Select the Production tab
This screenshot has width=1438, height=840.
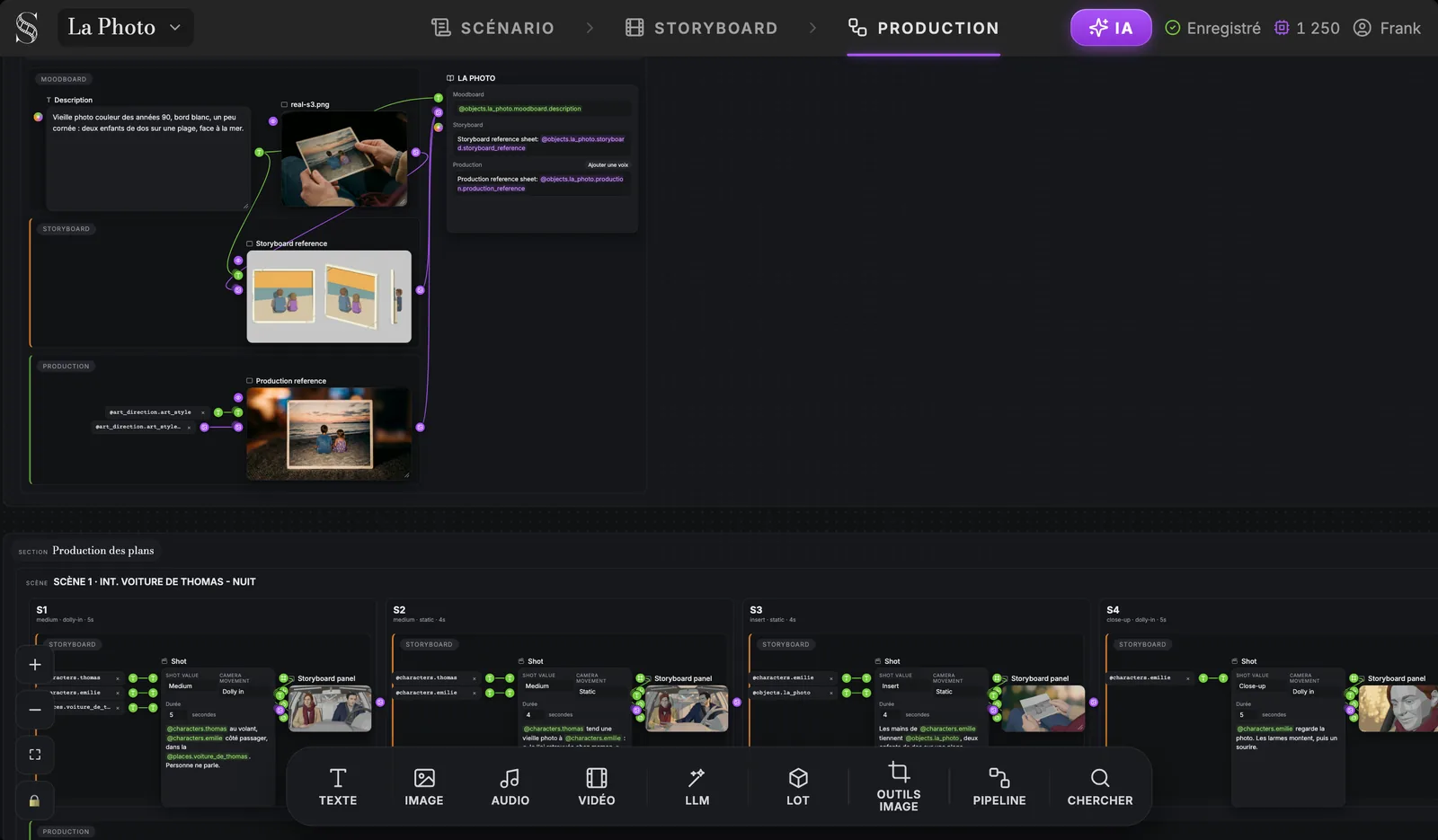click(x=924, y=28)
